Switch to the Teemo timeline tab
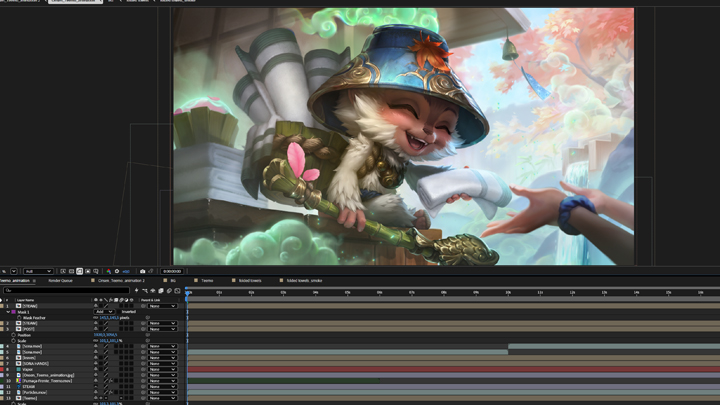Viewport: 720px width, 405px height. pyautogui.click(x=207, y=281)
